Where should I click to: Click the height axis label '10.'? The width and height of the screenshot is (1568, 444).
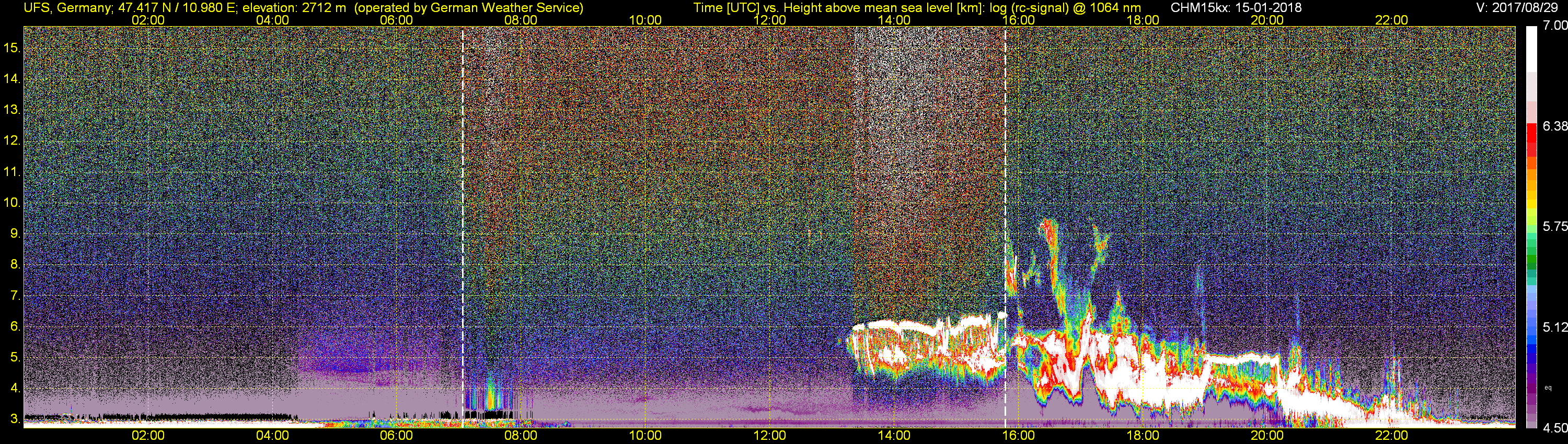[12, 203]
